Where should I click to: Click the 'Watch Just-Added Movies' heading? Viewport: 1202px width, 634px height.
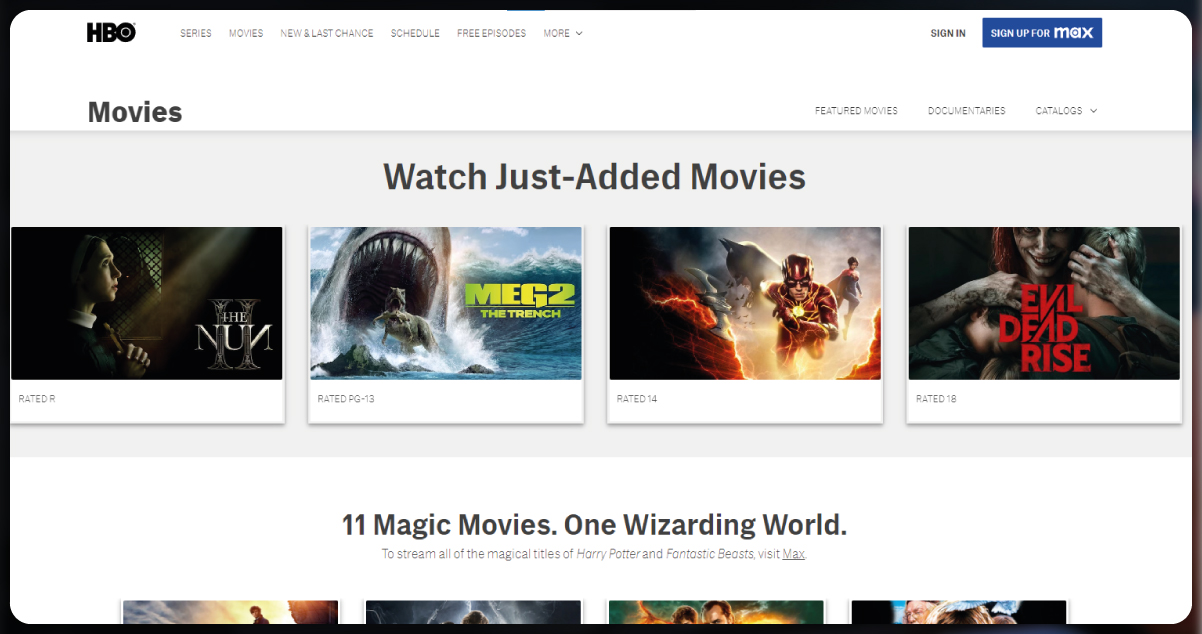595,177
